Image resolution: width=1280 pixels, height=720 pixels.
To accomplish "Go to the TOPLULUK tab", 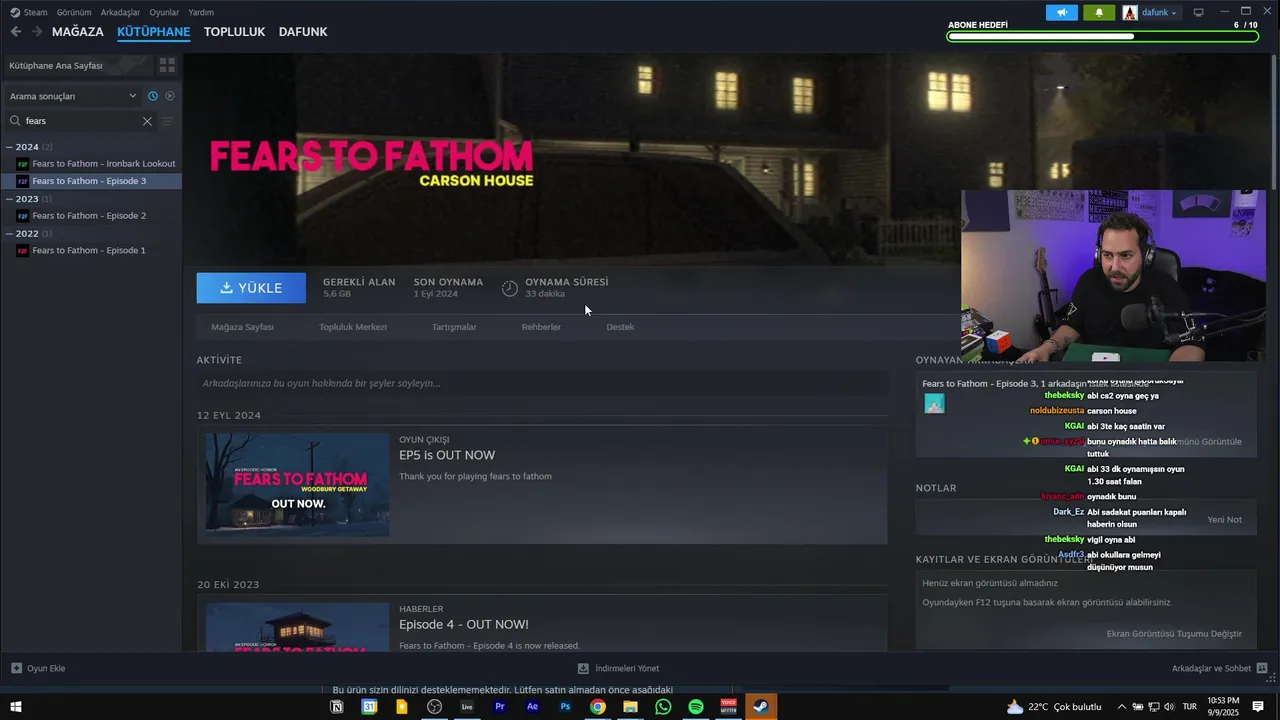I will (x=234, y=32).
